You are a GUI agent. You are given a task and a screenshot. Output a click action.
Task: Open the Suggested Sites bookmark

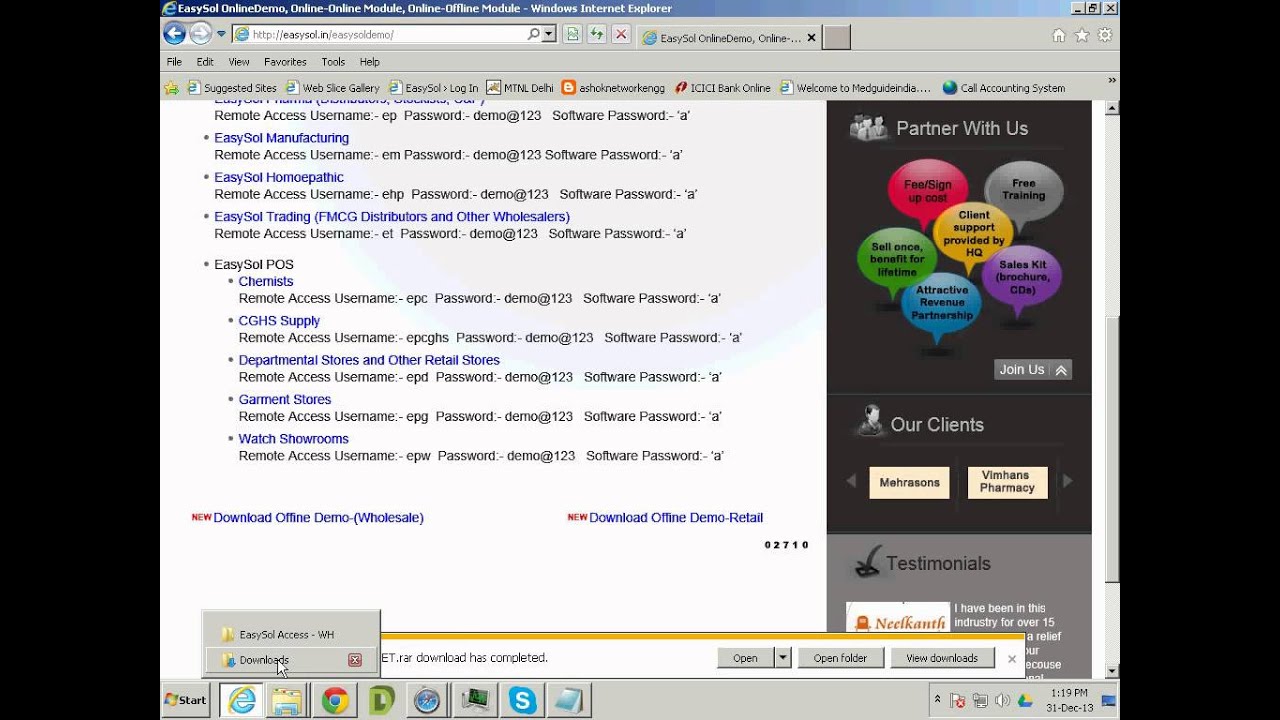tap(232, 88)
